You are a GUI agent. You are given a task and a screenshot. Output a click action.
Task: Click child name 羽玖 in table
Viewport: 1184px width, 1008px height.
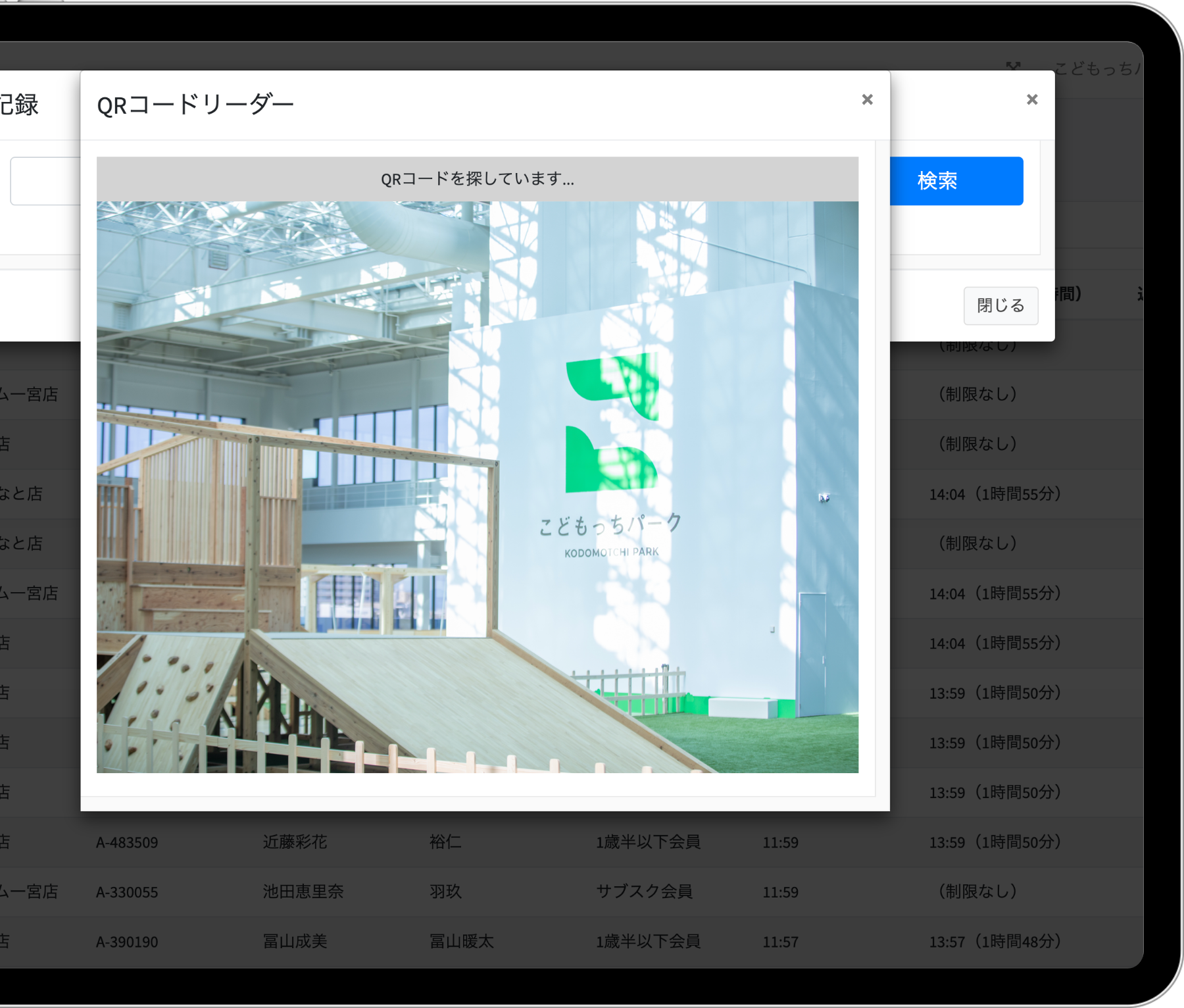[x=445, y=892]
